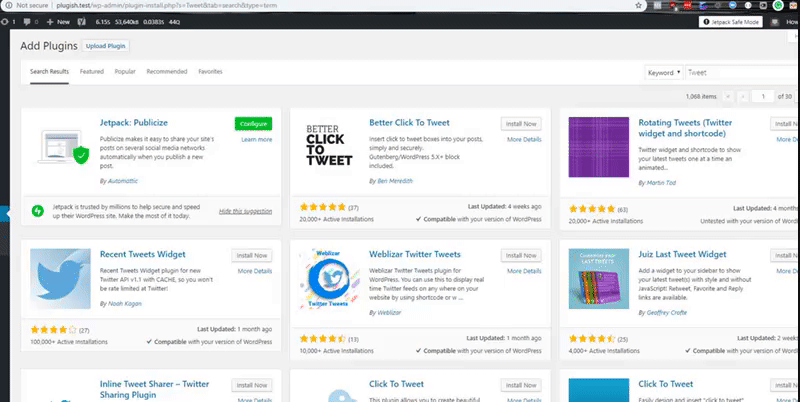Click author link Weblizar

(389, 312)
